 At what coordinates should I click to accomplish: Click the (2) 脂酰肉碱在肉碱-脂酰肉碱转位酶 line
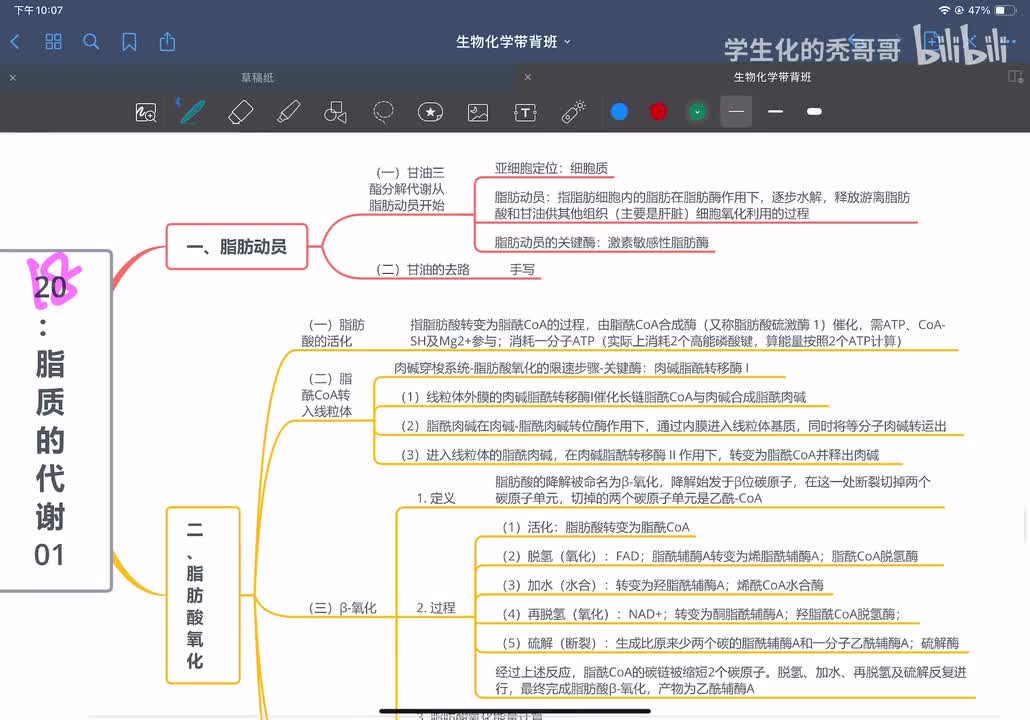point(673,426)
